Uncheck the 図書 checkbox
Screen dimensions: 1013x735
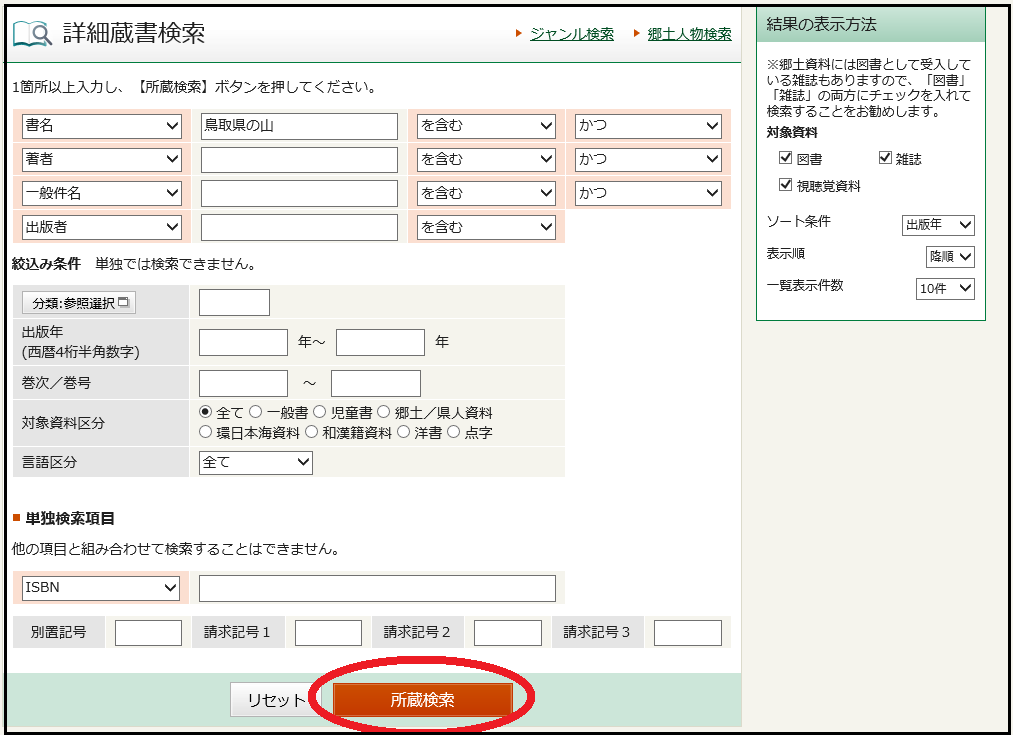786,158
